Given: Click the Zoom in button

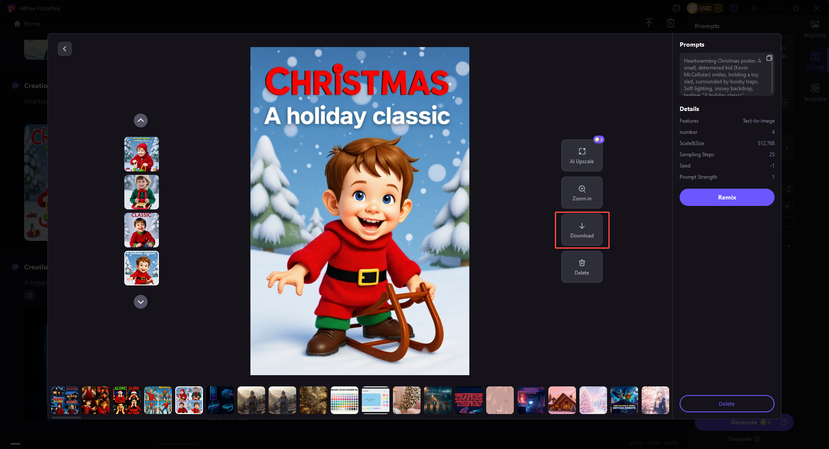Looking at the screenshot, I should pos(582,193).
